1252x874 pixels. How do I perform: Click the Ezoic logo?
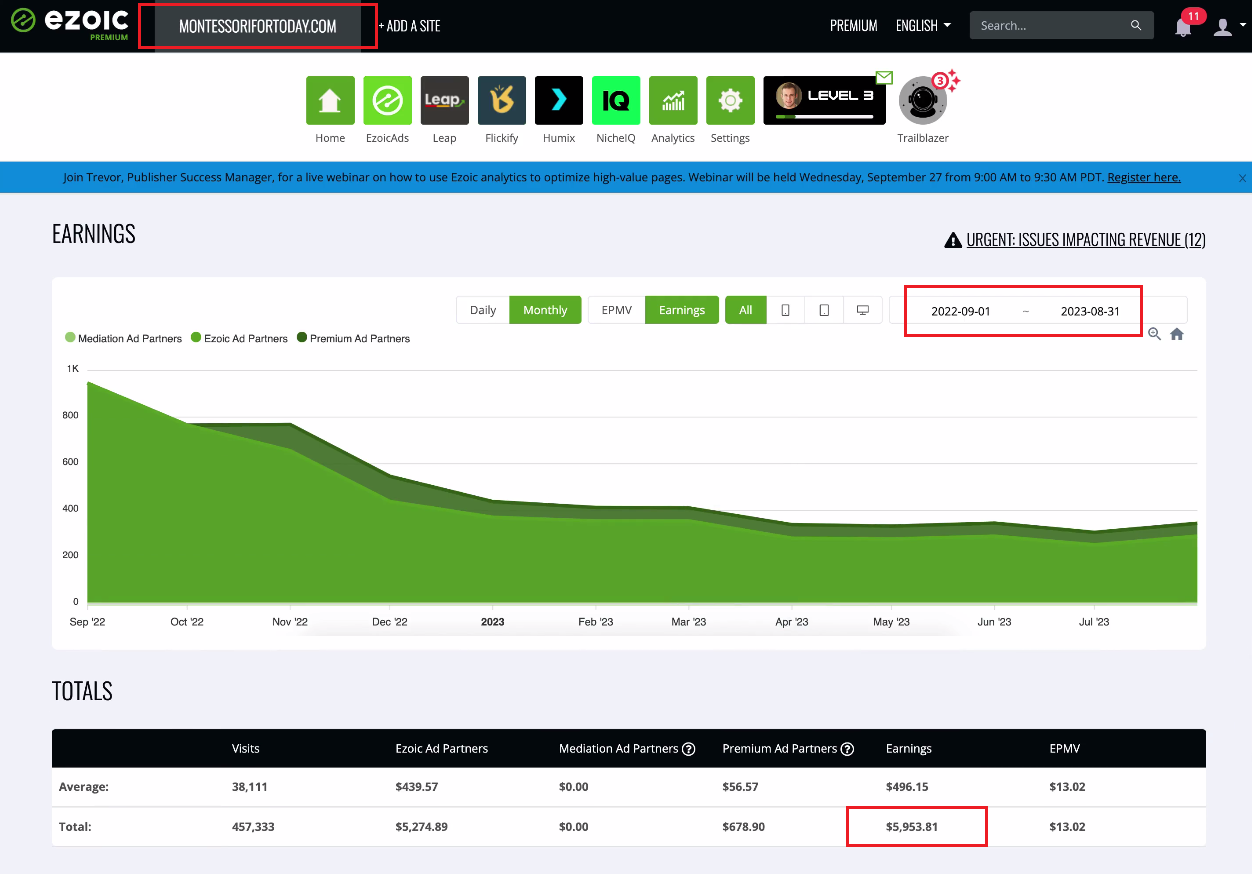(x=71, y=25)
